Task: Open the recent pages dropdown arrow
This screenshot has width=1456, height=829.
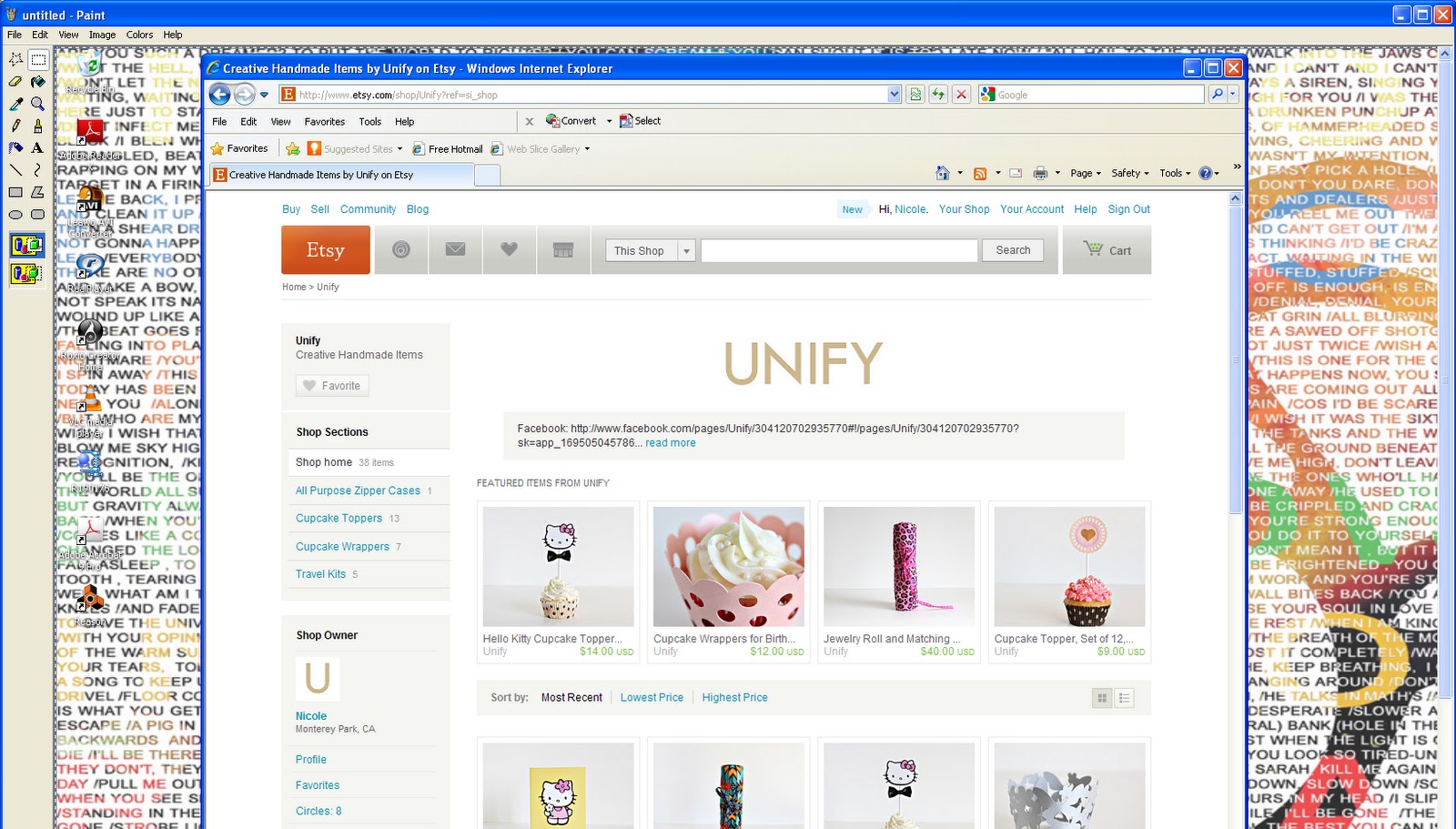Action: (x=264, y=95)
